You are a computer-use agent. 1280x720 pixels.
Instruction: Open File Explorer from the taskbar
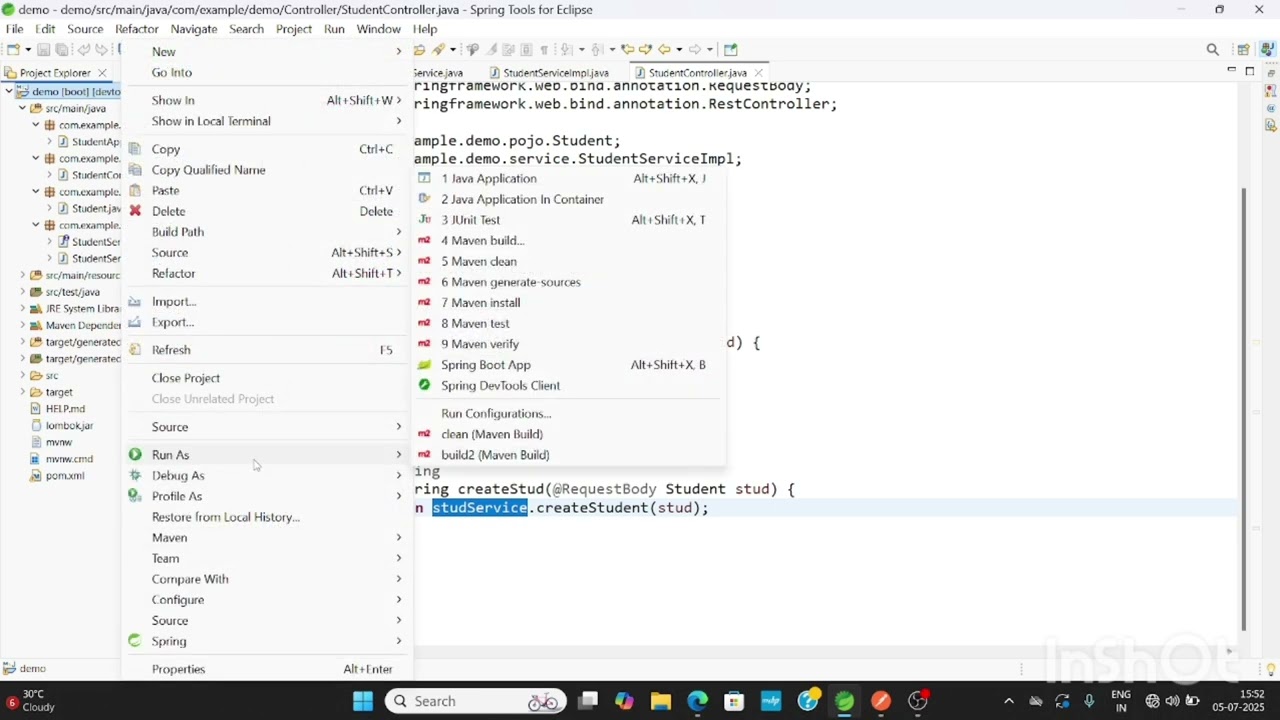tap(660, 701)
